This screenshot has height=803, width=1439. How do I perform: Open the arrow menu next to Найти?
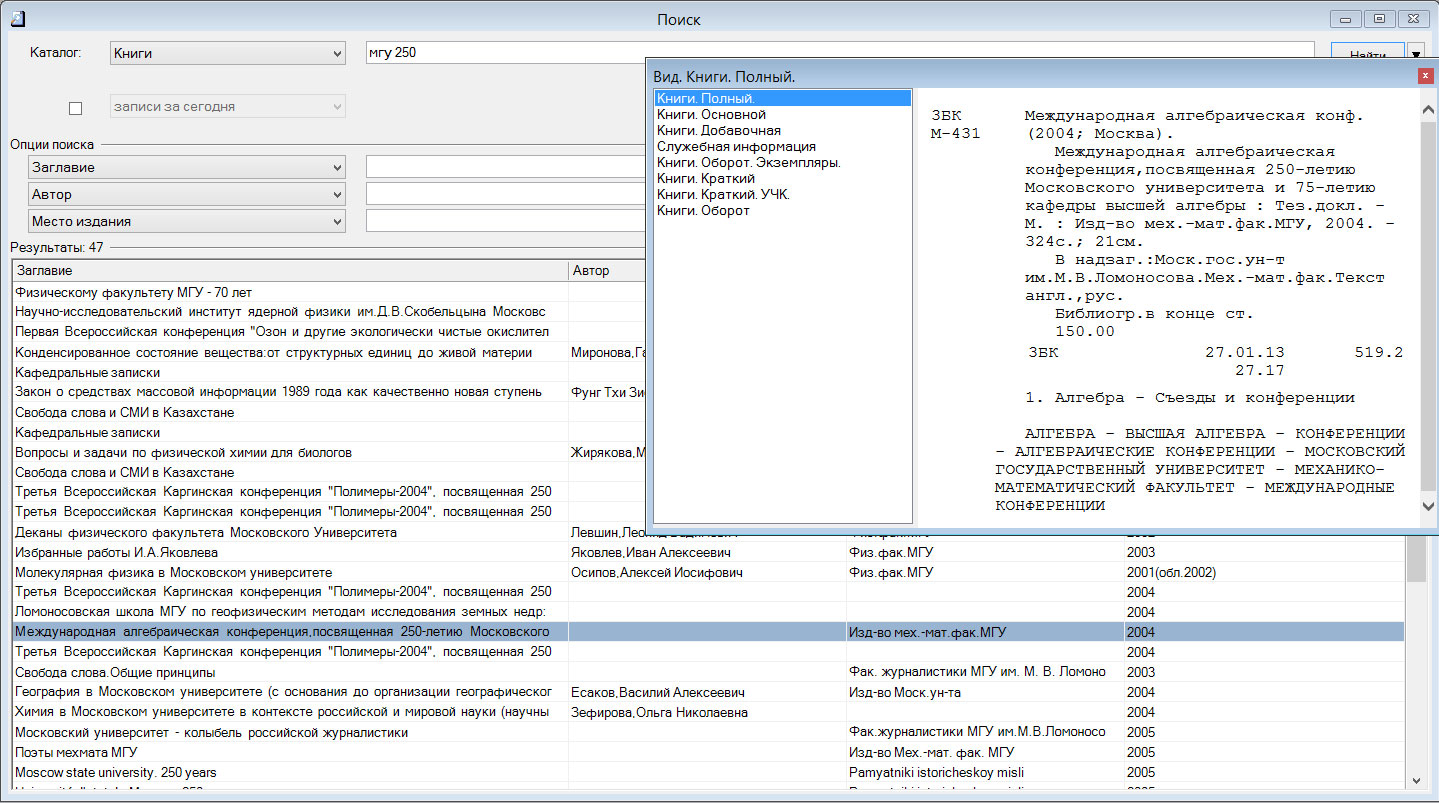pos(1417,54)
